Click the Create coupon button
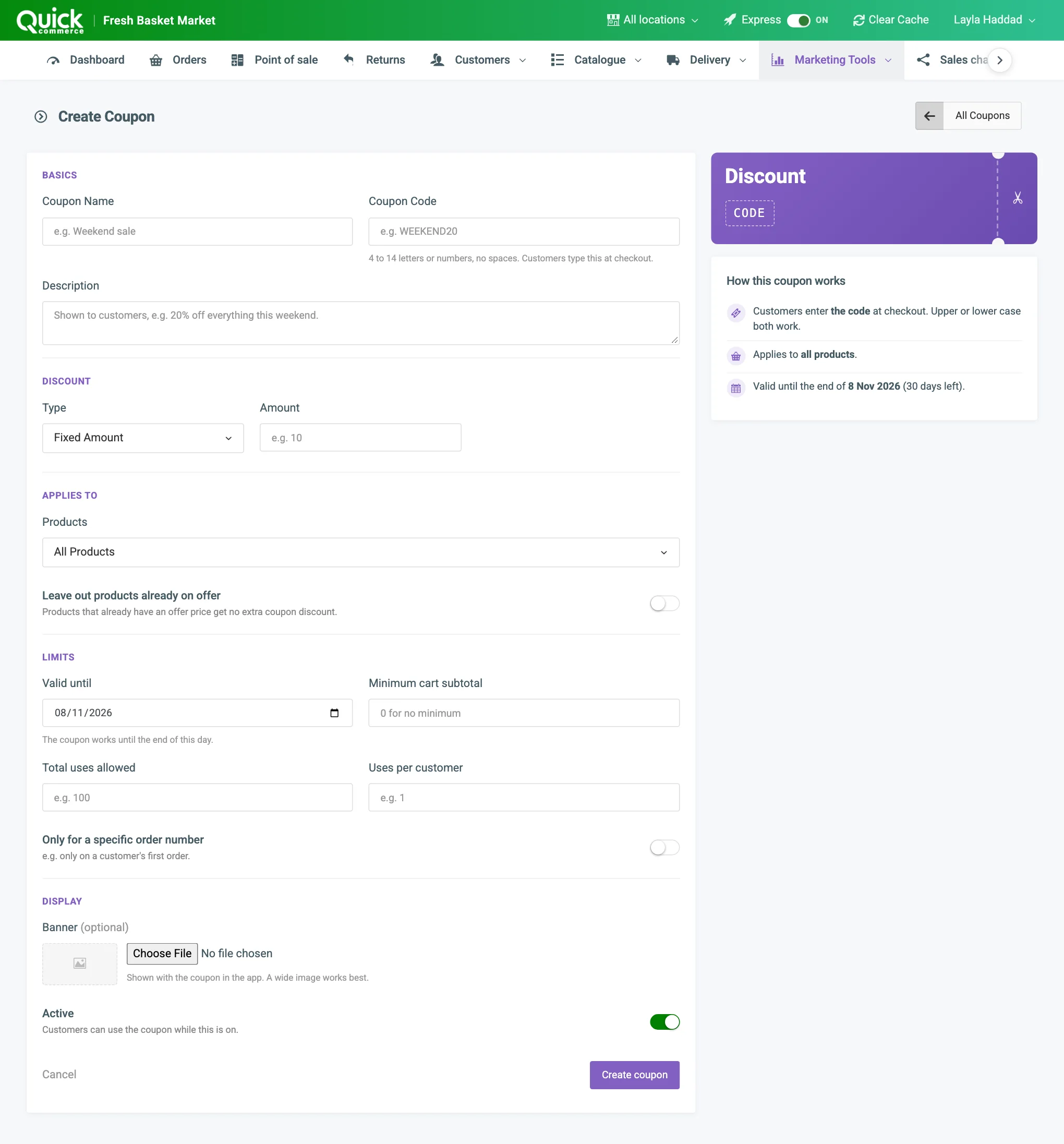The height and width of the screenshot is (1144, 1064). point(635,1075)
